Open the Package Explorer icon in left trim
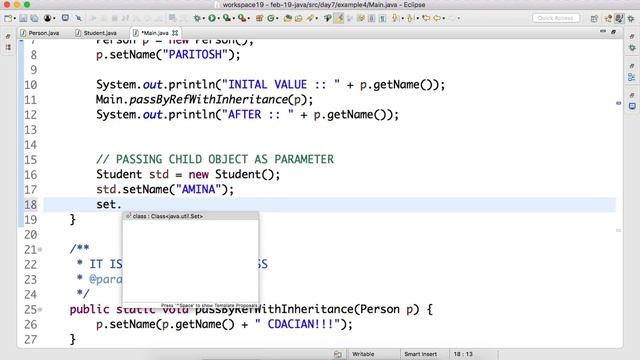Screen dimensions: 640x360 [8, 47]
